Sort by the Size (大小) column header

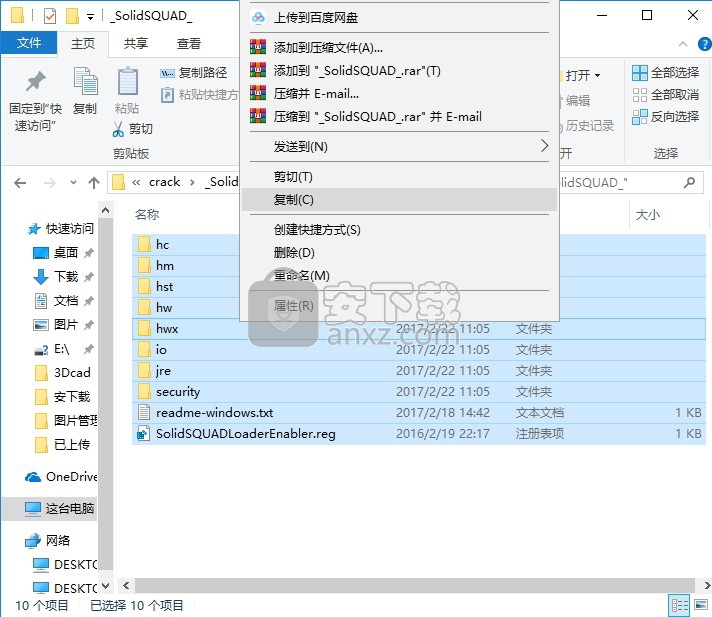tap(648, 215)
